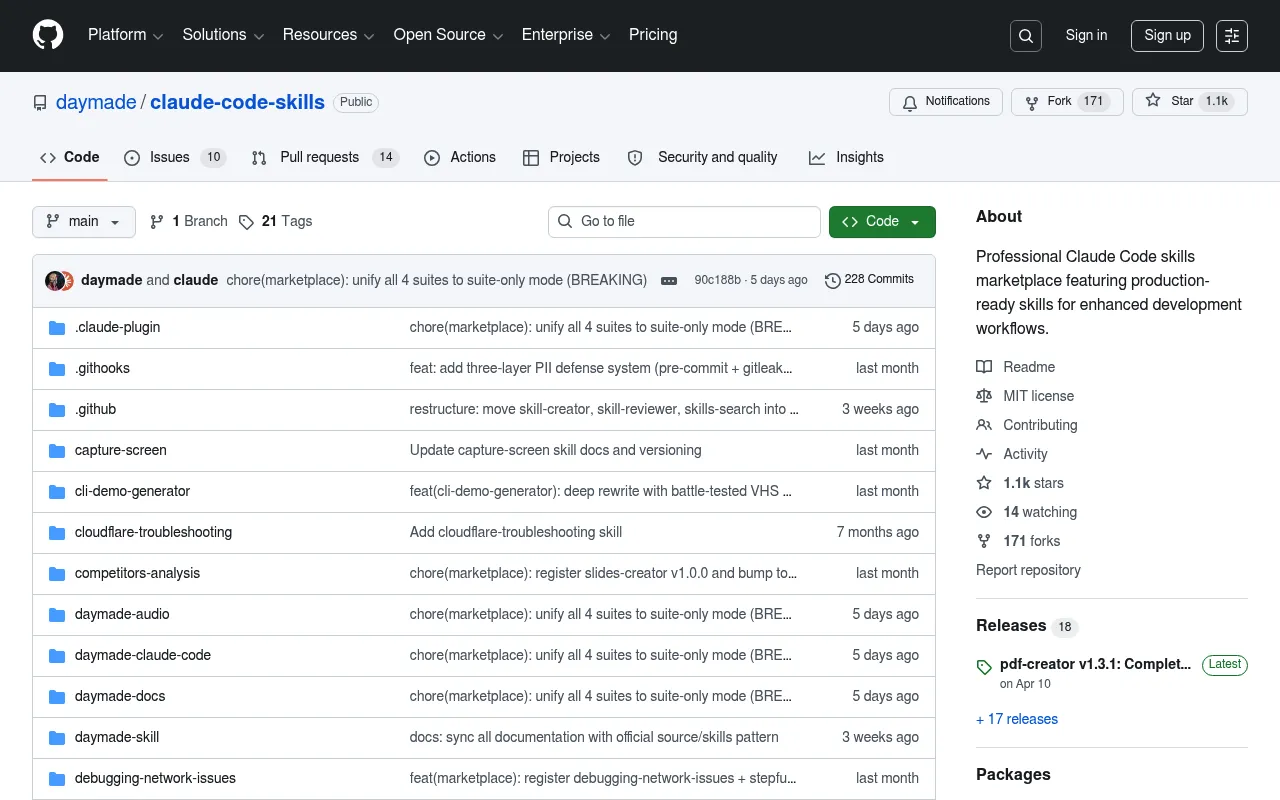This screenshot has height=800, width=1280.
Task: Click the fork icon beside 171 forks
Action: click(984, 541)
